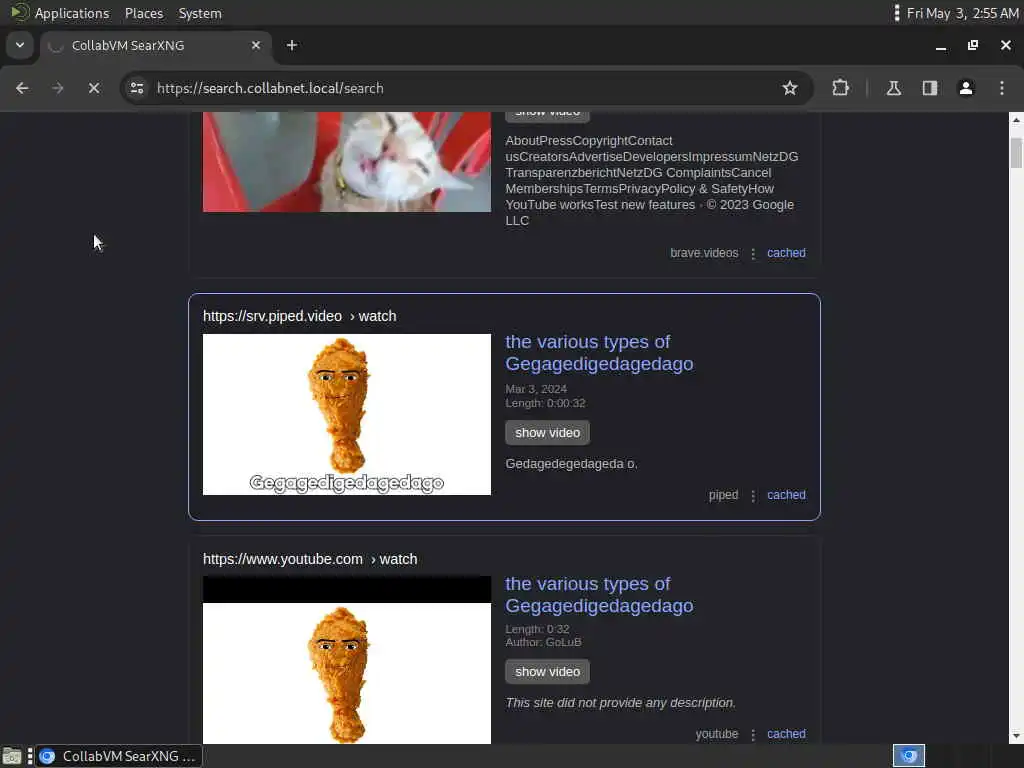
Task: Open the piped video drumstick thumbnail
Action: click(347, 415)
